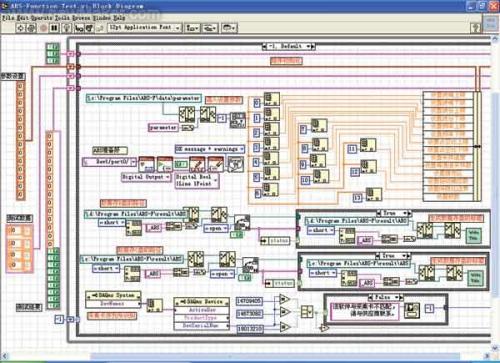Click the DAQmx Device property node header
This screenshot has width=500, height=363.
point(202,302)
